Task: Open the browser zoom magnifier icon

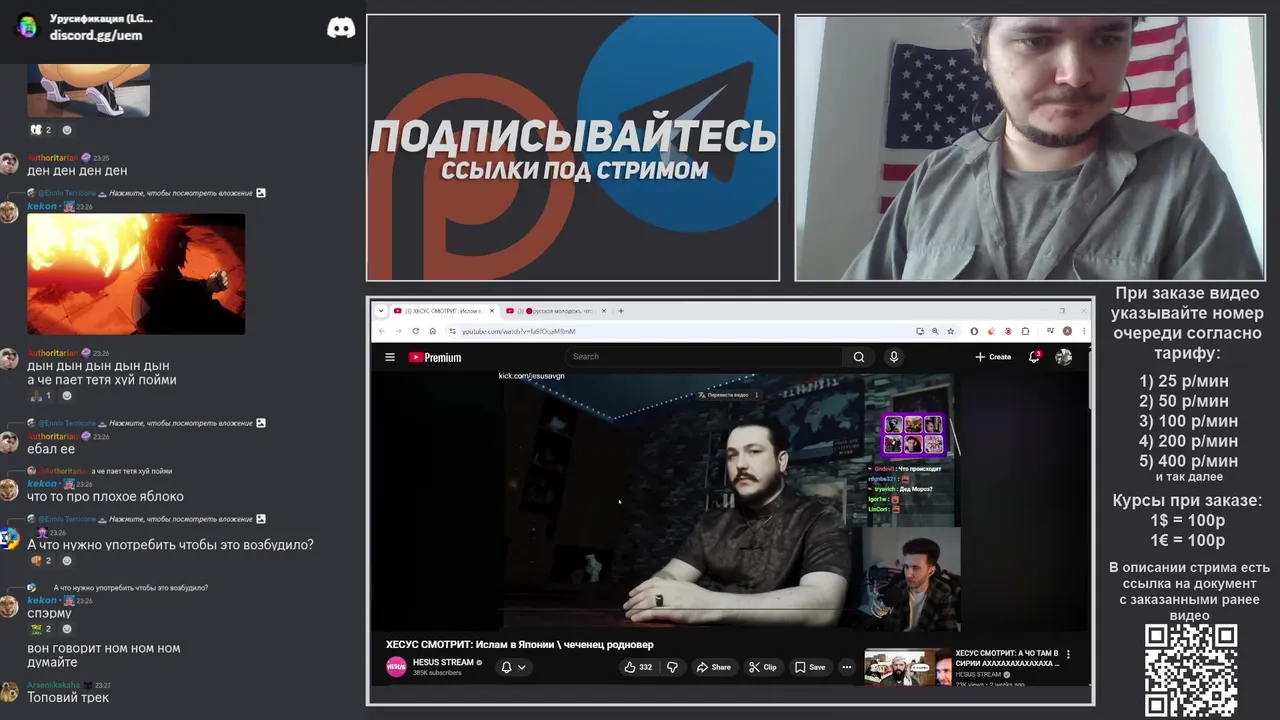Action: (x=935, y=331)
